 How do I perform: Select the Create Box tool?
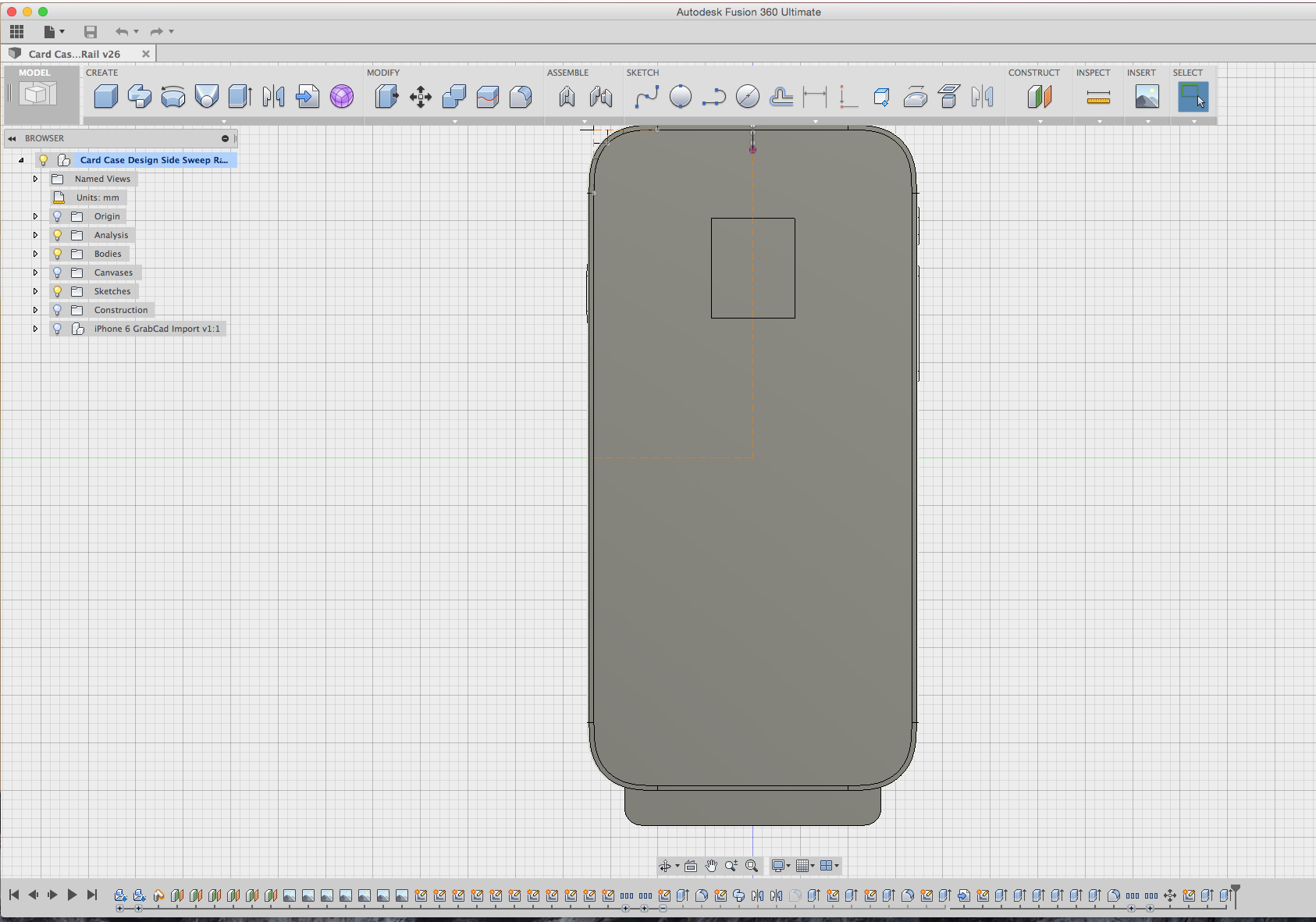point(106,97)
